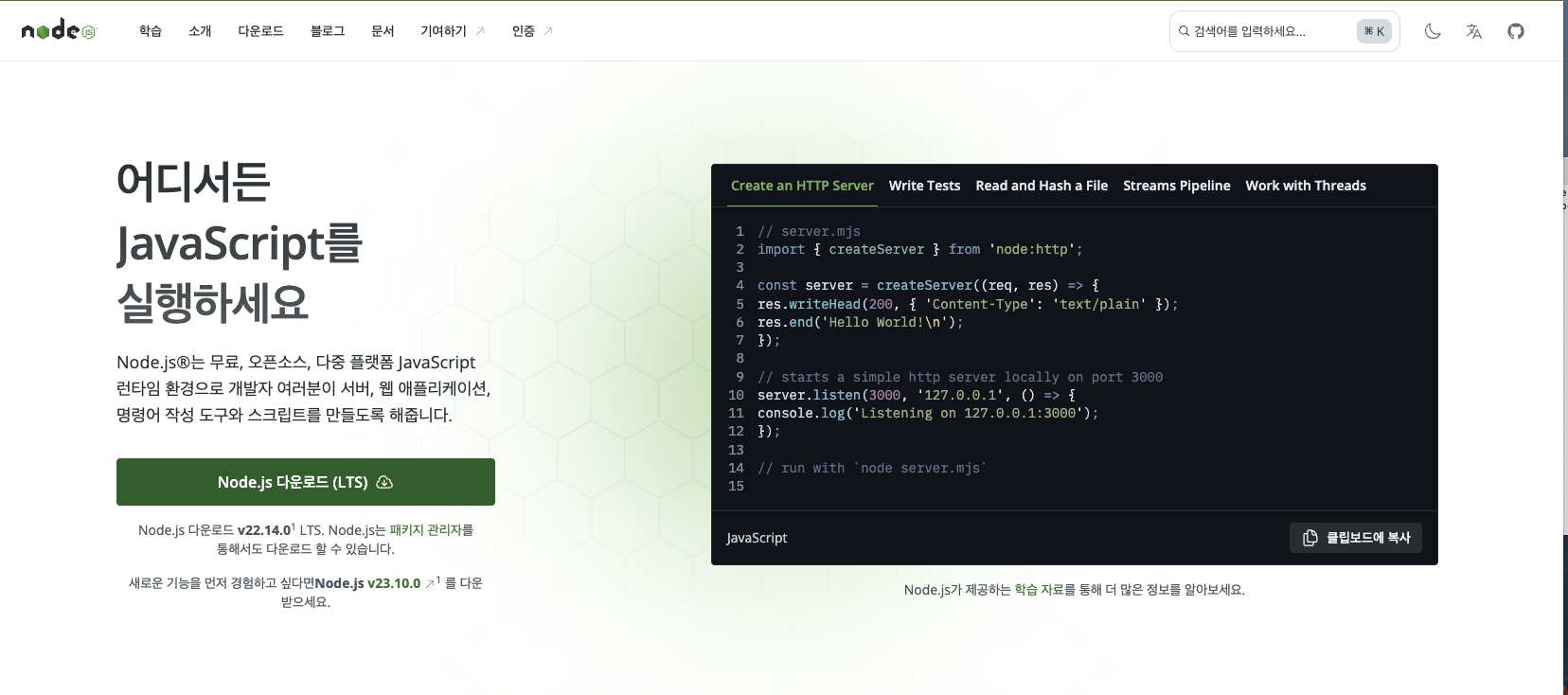Viewport: 1568px width, 695px height.
Task: Open the 학습 자료 link
Action: (x=1039, y=590)
